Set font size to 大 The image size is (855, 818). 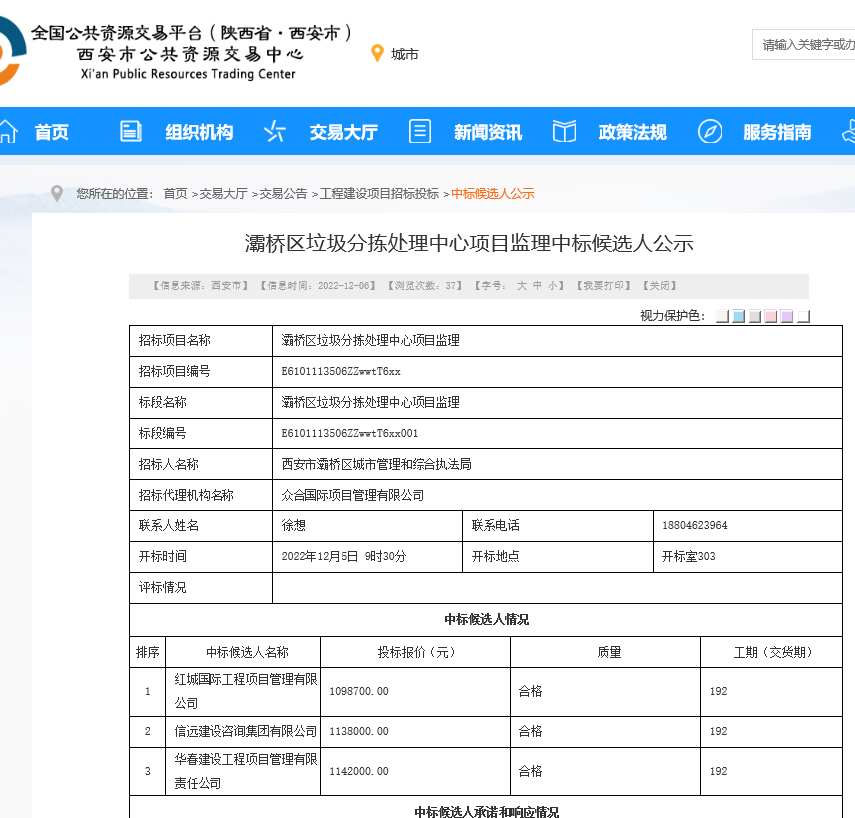[x=522, y=286]
